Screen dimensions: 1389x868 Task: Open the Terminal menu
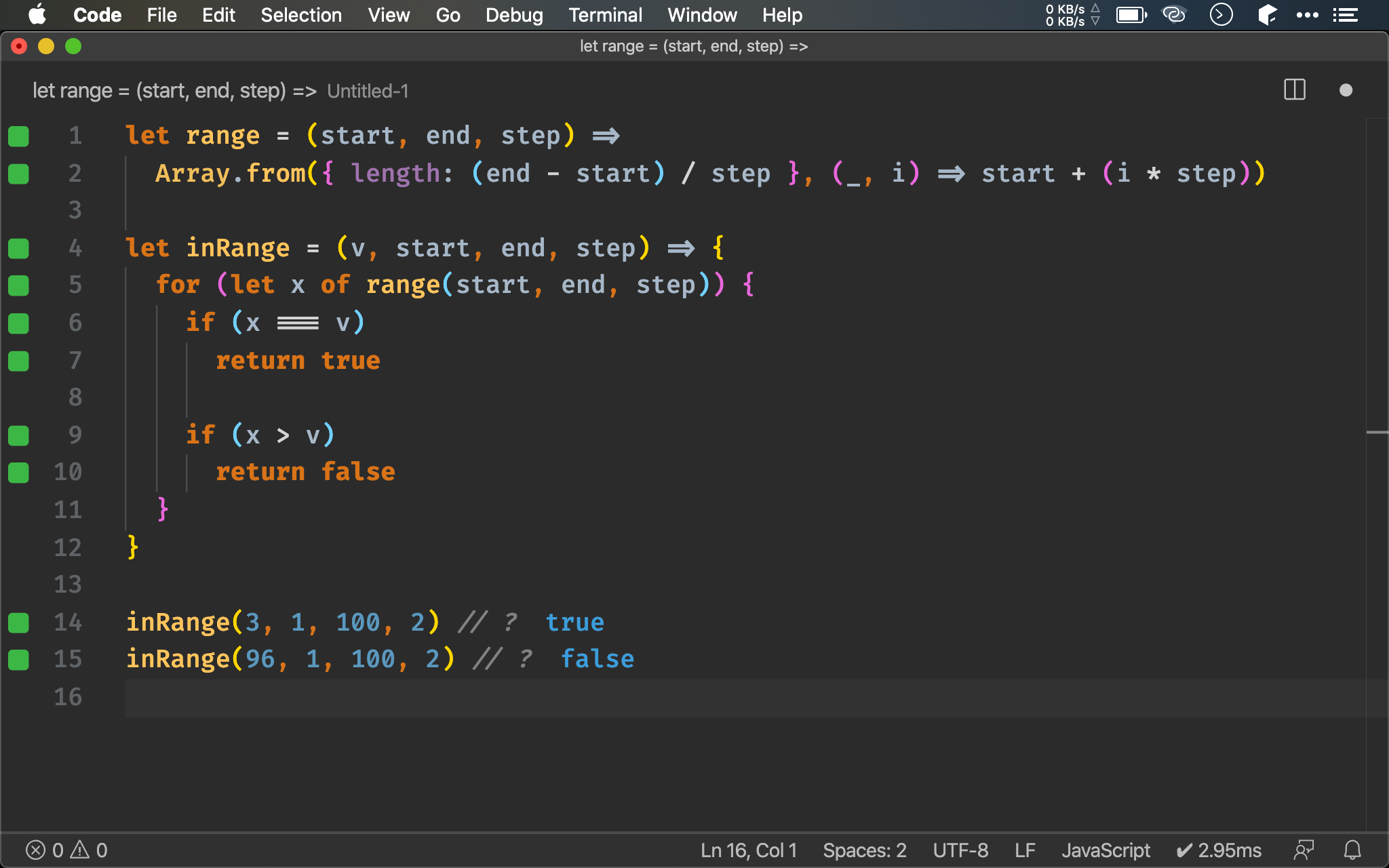coord(605,15)
